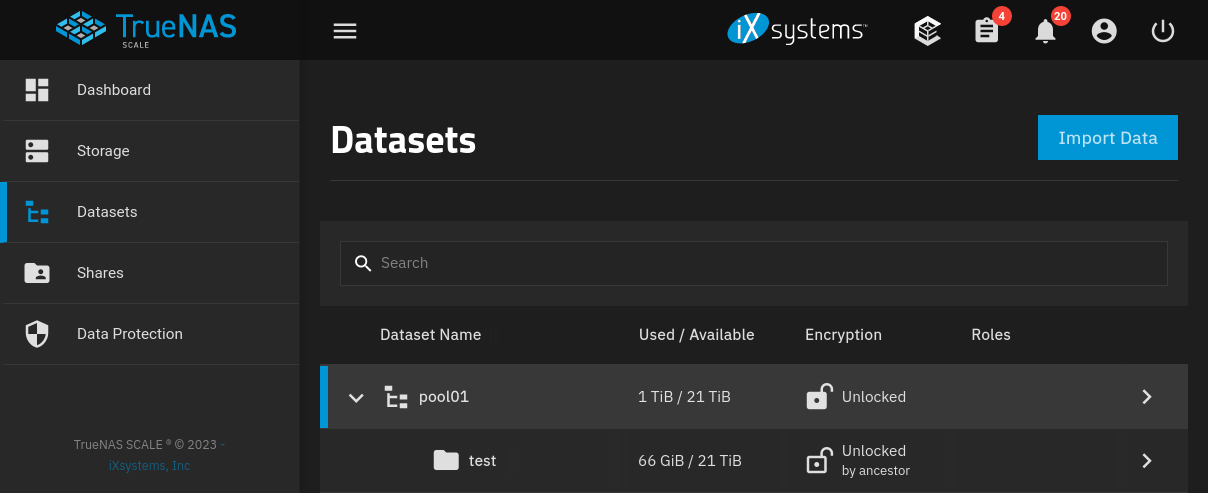Viewport: 1208px width, 493px height.
Task: Open the user account settings icon
Action: (x=1104, y=31)
